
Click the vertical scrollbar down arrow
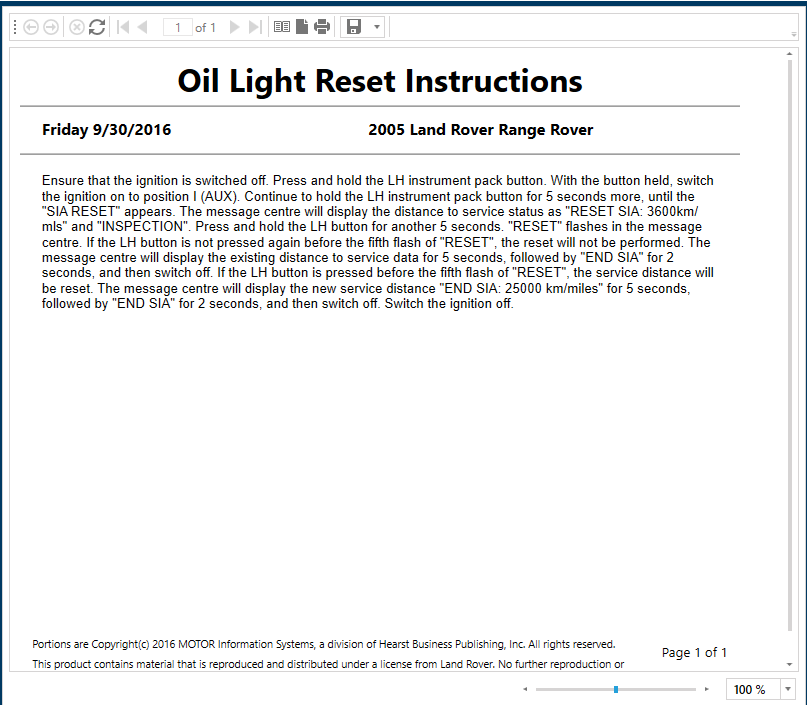coord(790,664)
